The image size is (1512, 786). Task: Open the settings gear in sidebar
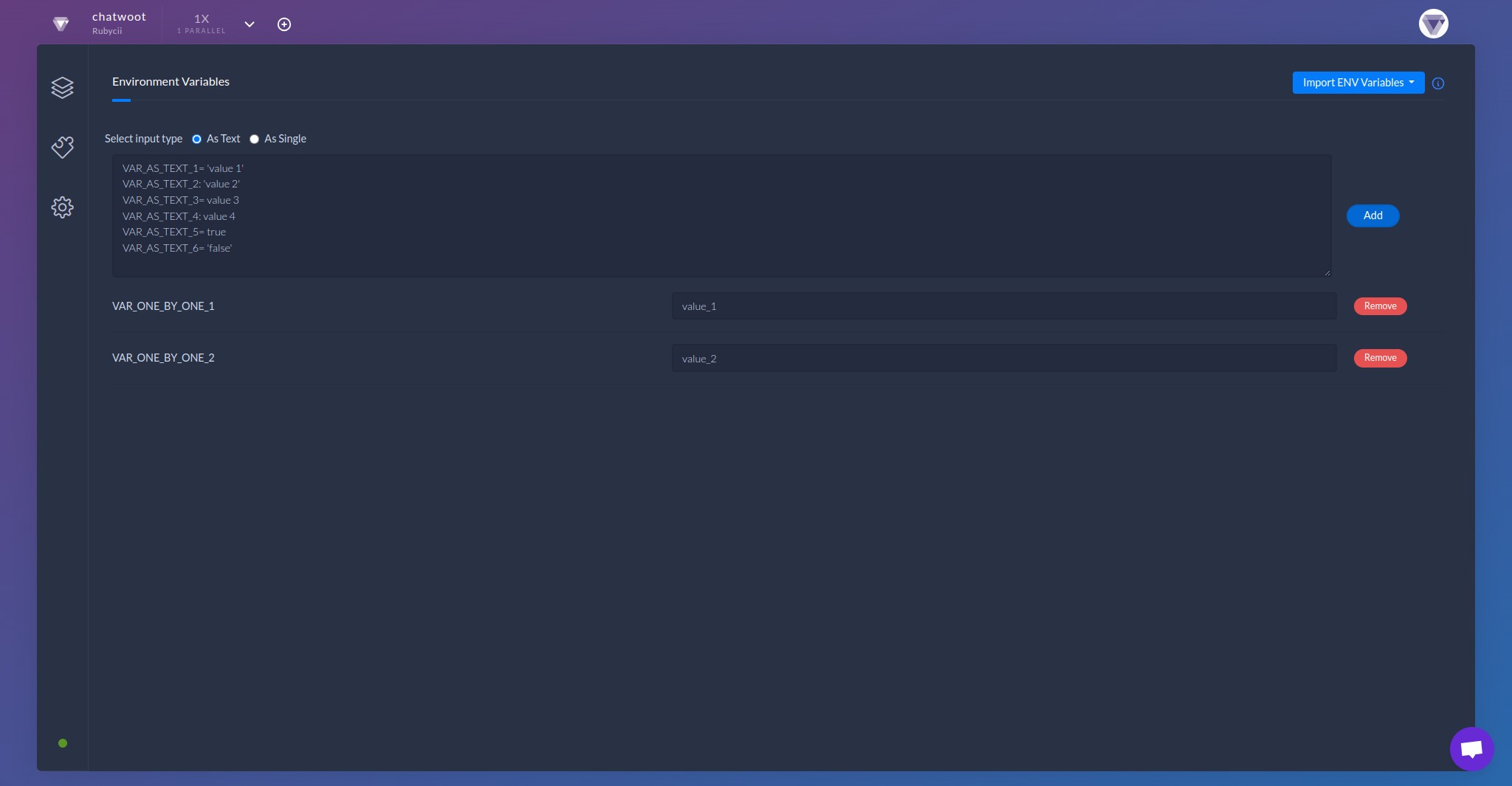point(63,207)
